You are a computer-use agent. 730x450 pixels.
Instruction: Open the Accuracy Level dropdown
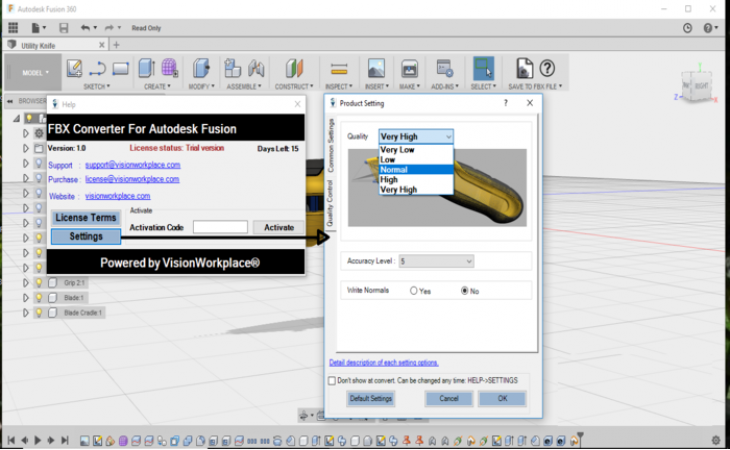point(436,261)
